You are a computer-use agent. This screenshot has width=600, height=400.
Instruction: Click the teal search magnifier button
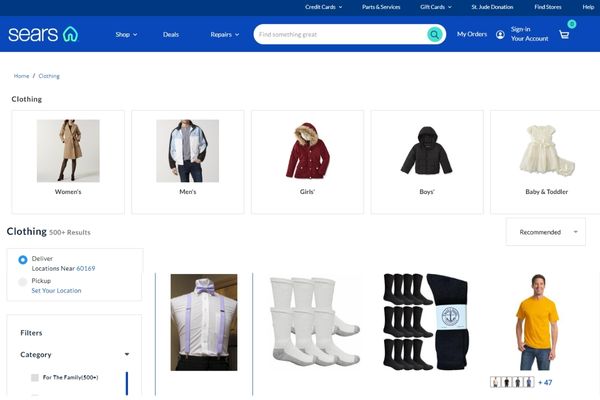tap(434, 34)
